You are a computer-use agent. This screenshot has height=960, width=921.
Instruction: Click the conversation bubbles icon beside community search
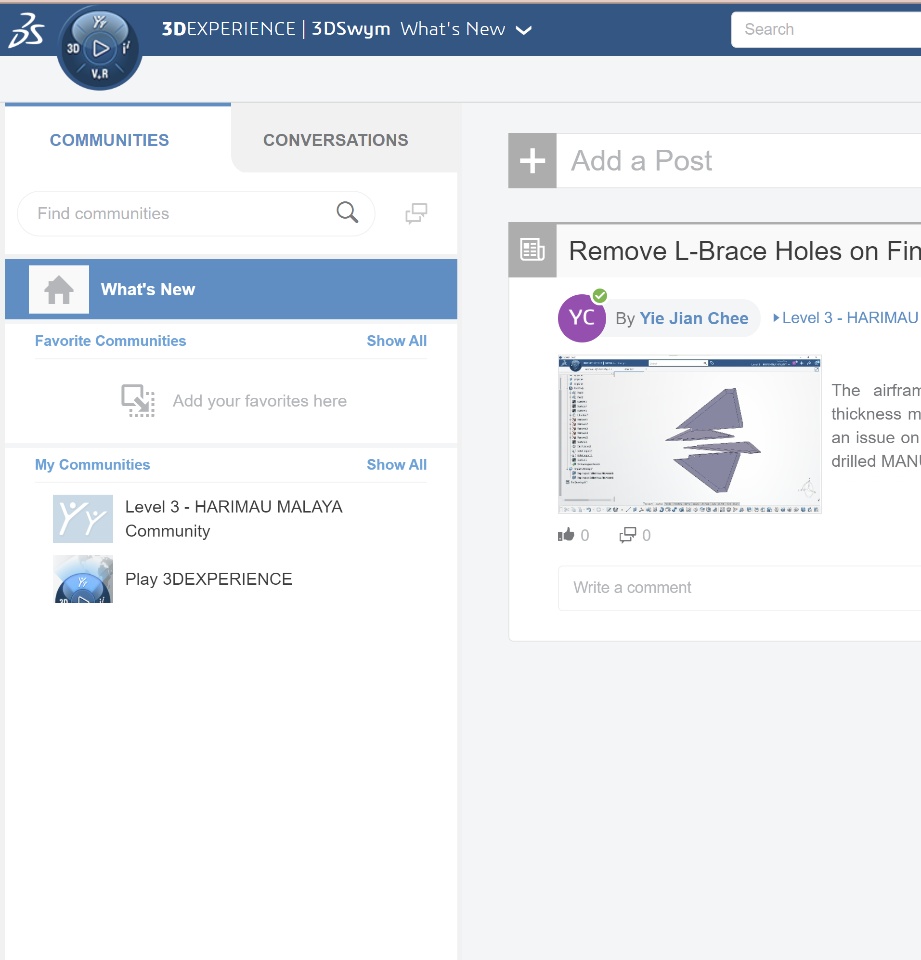416,213
